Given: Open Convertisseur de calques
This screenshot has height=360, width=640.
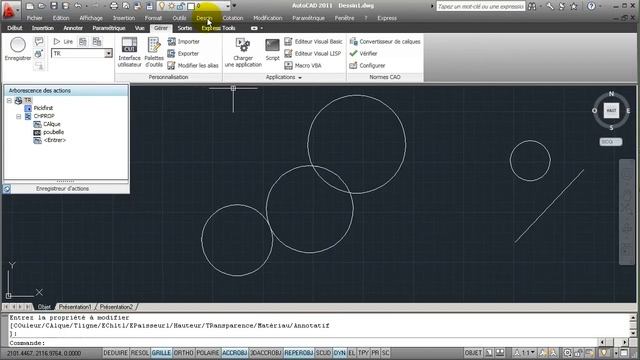Looking at the screenshot, I should (x=385, y=41).
